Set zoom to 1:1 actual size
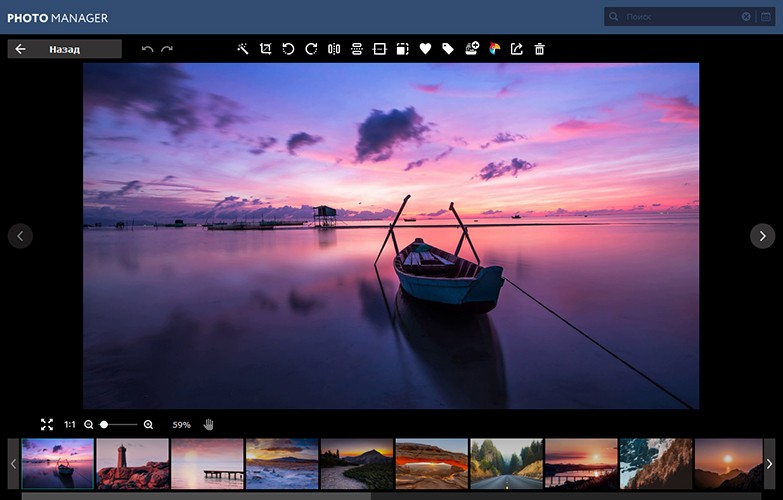Screen dimensions: 783x500 70,425
